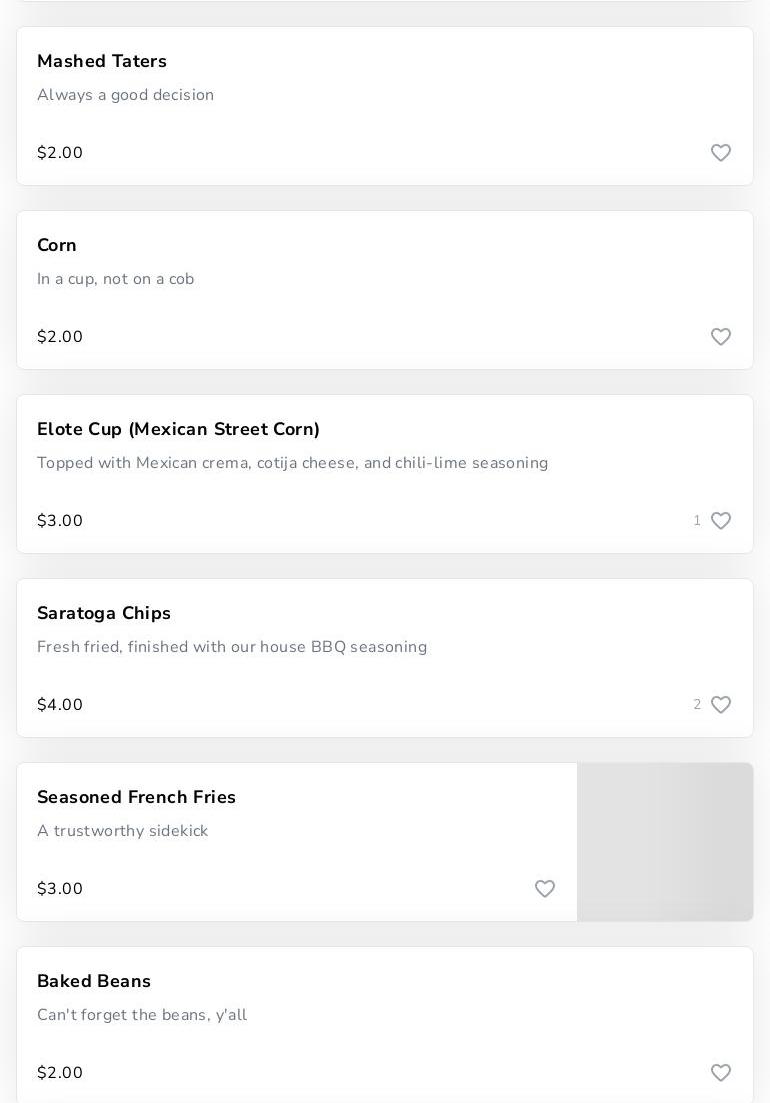Click 'Fresh fried' Saratoga Chips description
Image resolution: width=770 pixels, height=1103 pixels.
pos(232,648)
